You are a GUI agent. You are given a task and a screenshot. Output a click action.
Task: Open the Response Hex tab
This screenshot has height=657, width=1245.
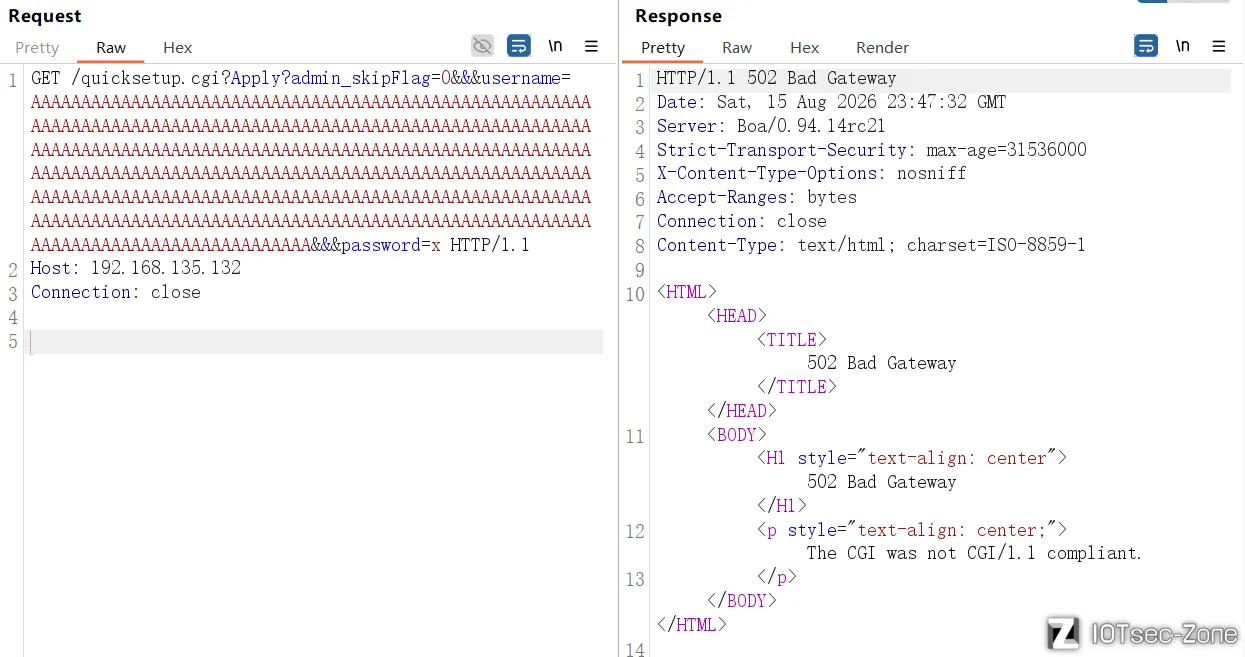tap(804, 47)
